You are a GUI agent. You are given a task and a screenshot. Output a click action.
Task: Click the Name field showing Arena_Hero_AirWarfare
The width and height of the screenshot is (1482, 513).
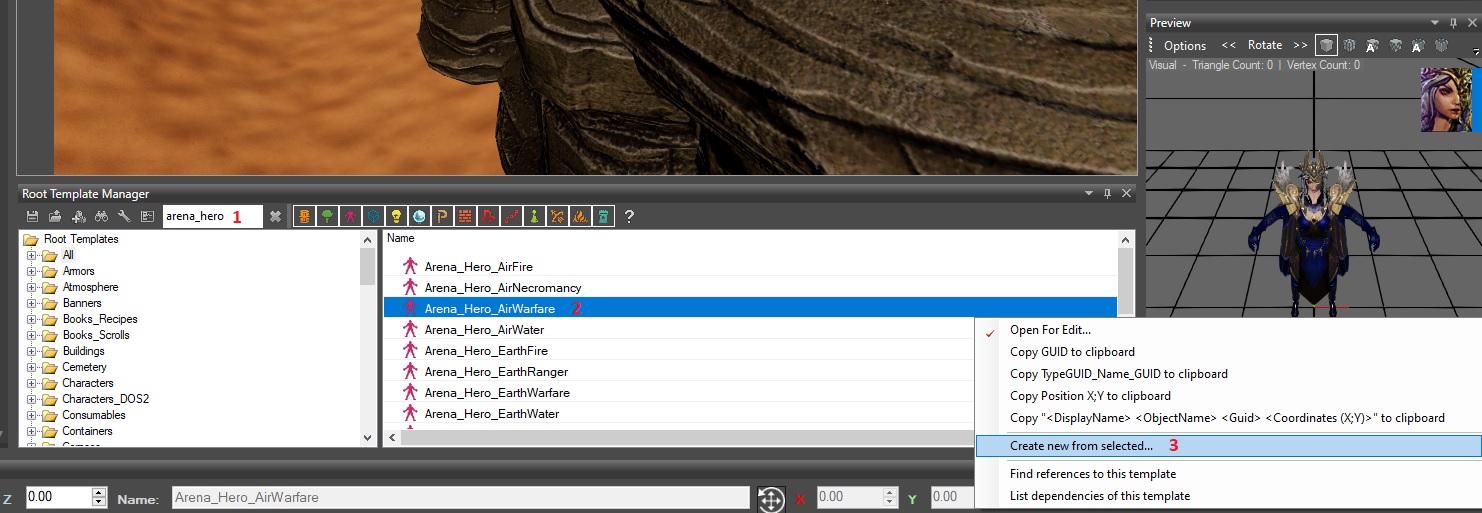coord(460,498)
